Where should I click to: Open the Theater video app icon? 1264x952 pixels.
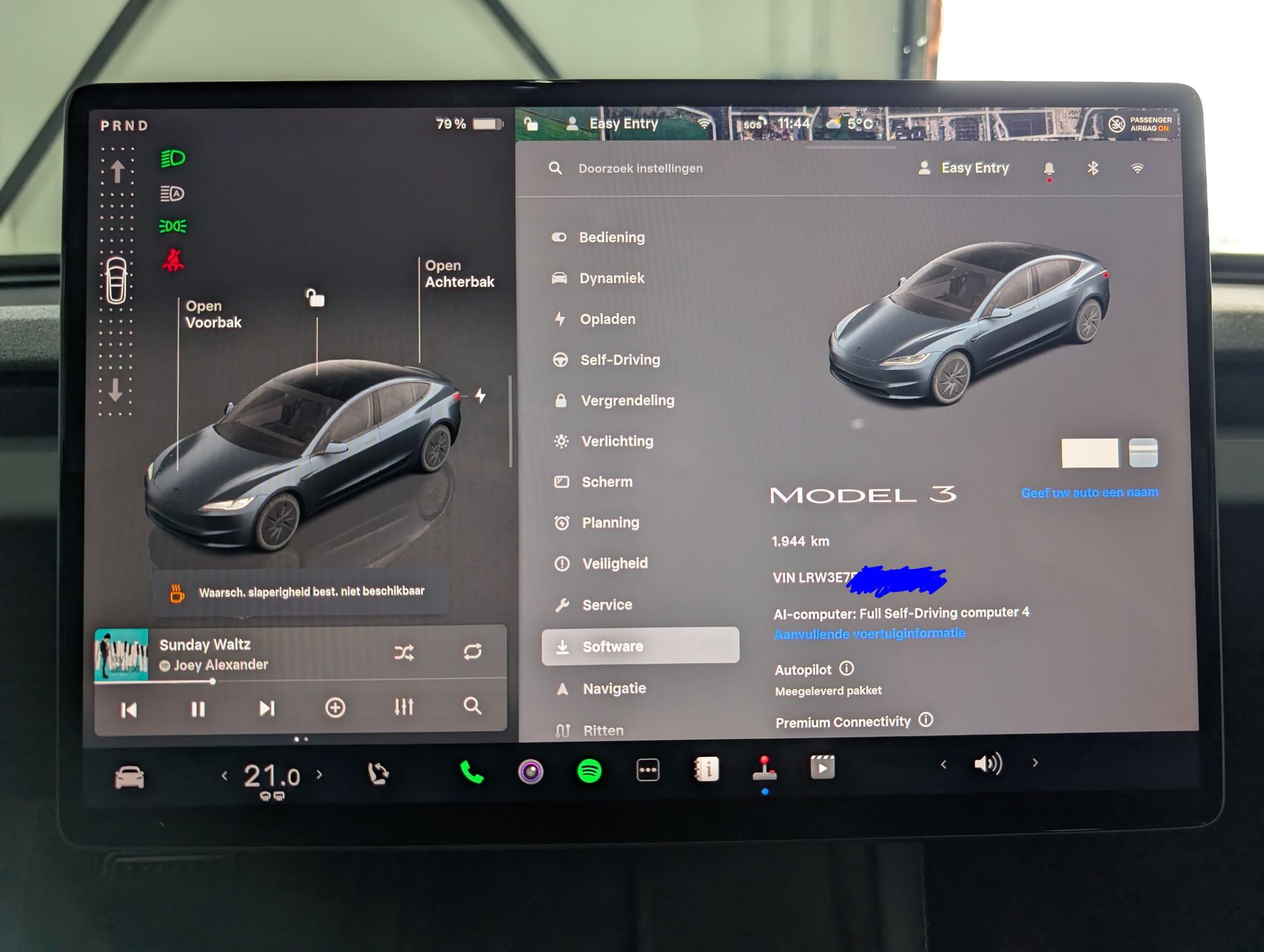(822, 768)
